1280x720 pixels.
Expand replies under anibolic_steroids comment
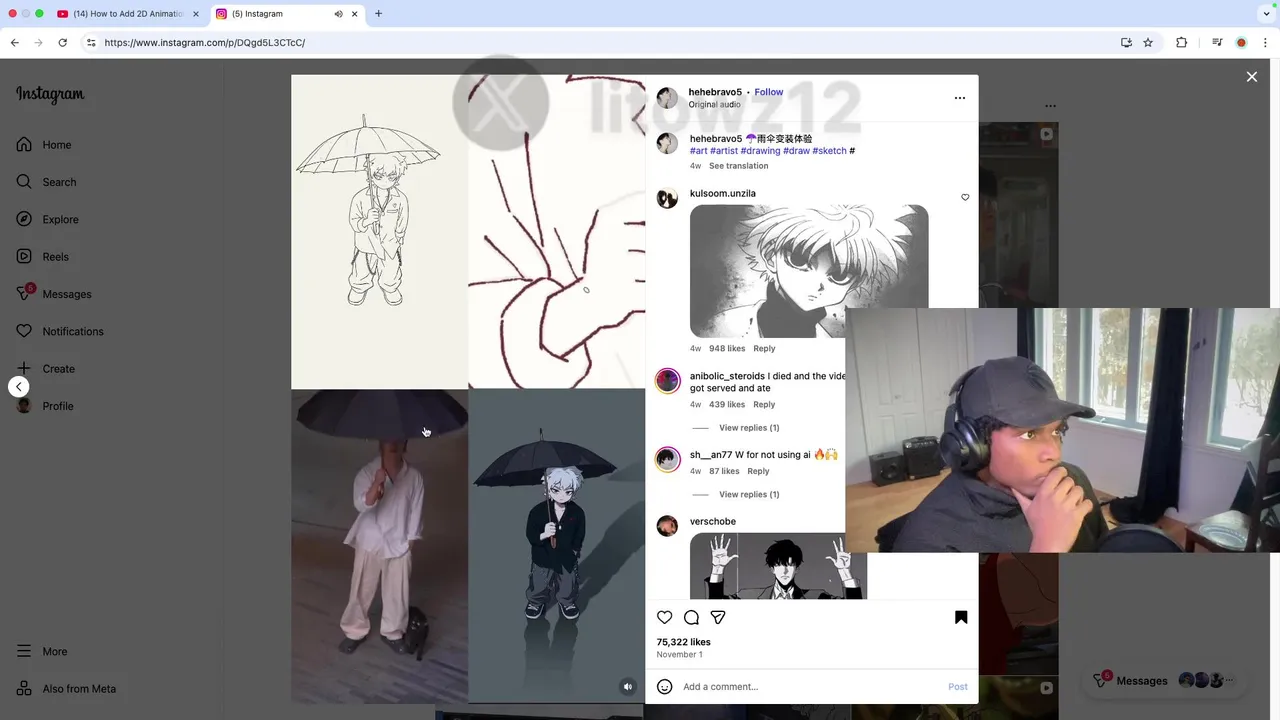(x=749, y=428)
